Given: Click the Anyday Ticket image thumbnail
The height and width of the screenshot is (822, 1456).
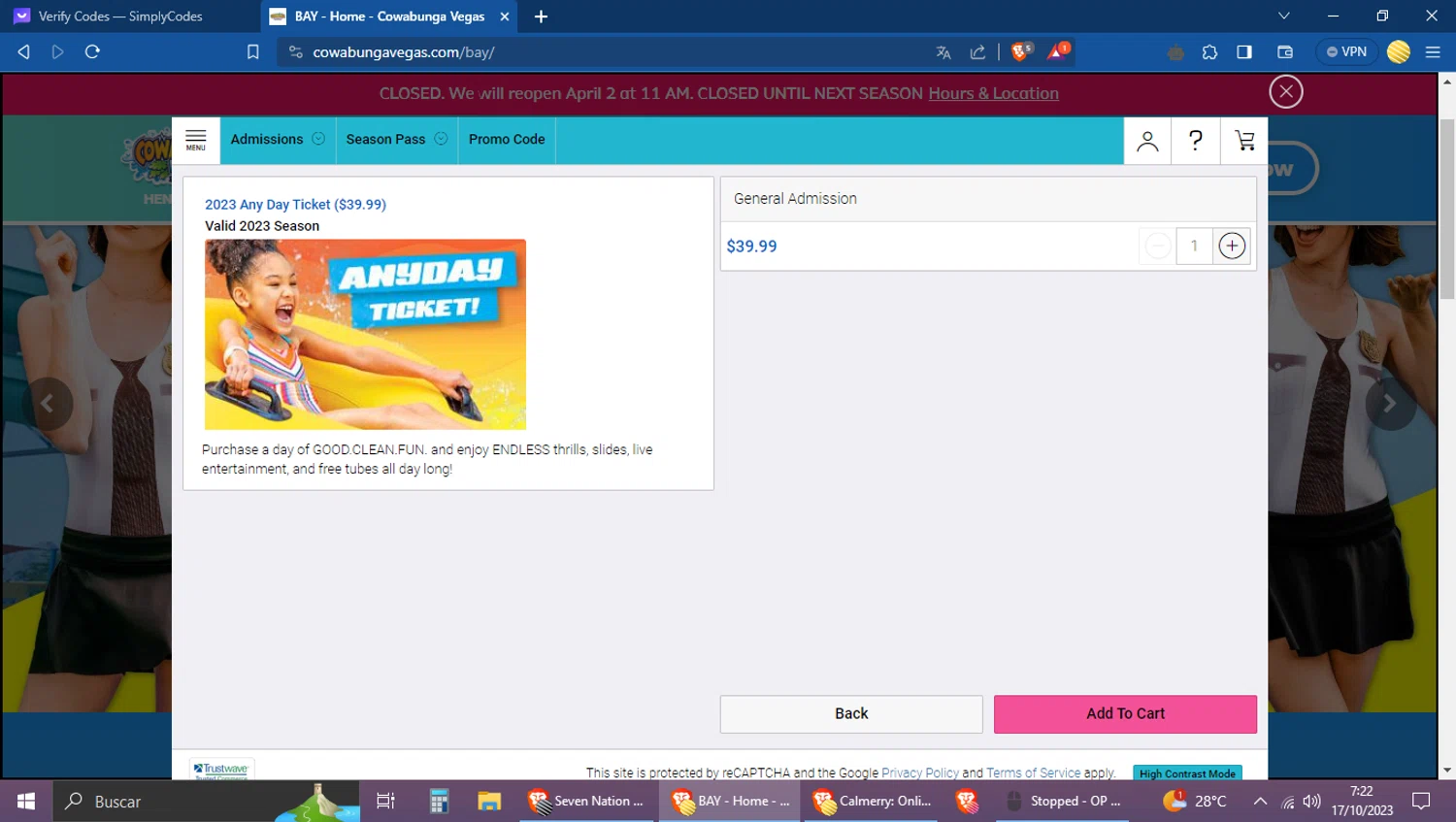Looking at the screenshot, I should click(x=365, y=334).
